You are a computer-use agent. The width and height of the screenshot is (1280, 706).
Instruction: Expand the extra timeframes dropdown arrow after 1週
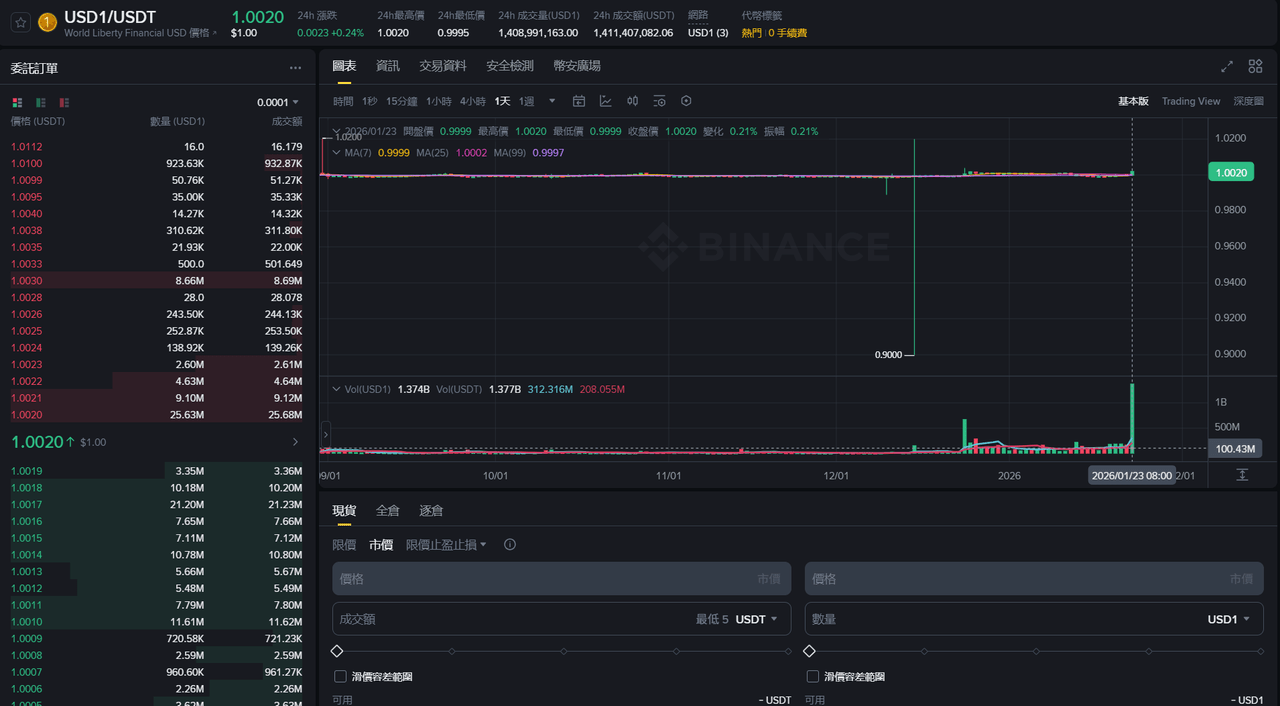(553, 101)
